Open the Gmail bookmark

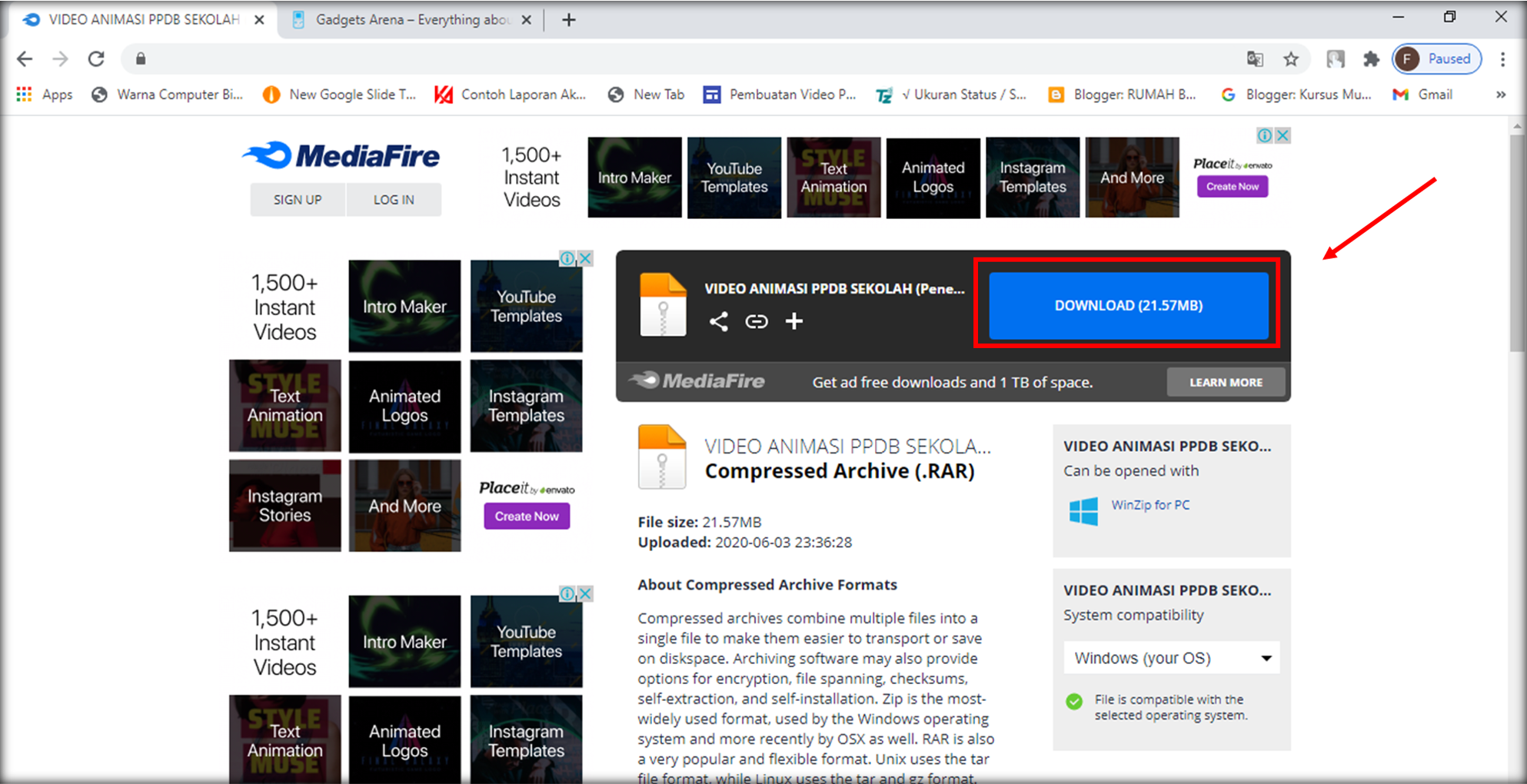[x=1422, y=95]
